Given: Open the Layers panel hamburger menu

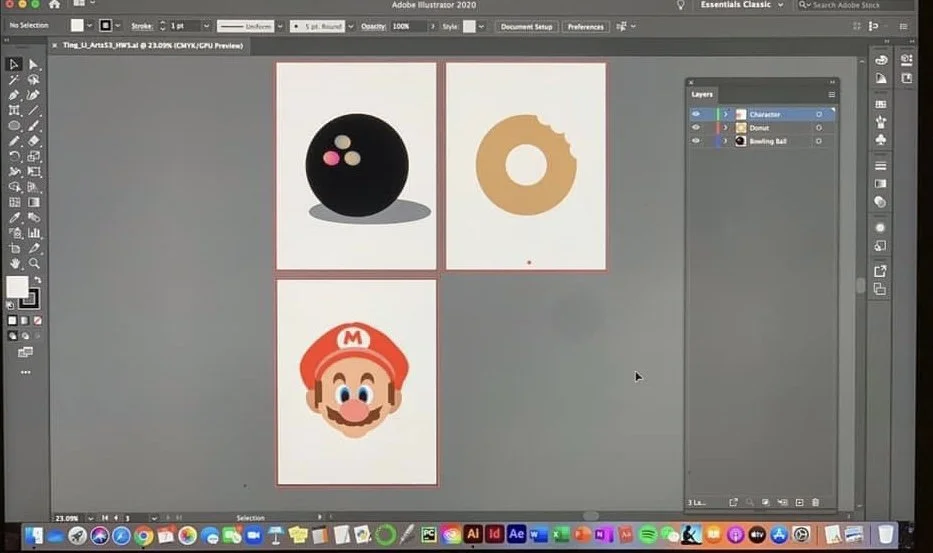Looking at the screenshot, I should (x=831, y=95).
